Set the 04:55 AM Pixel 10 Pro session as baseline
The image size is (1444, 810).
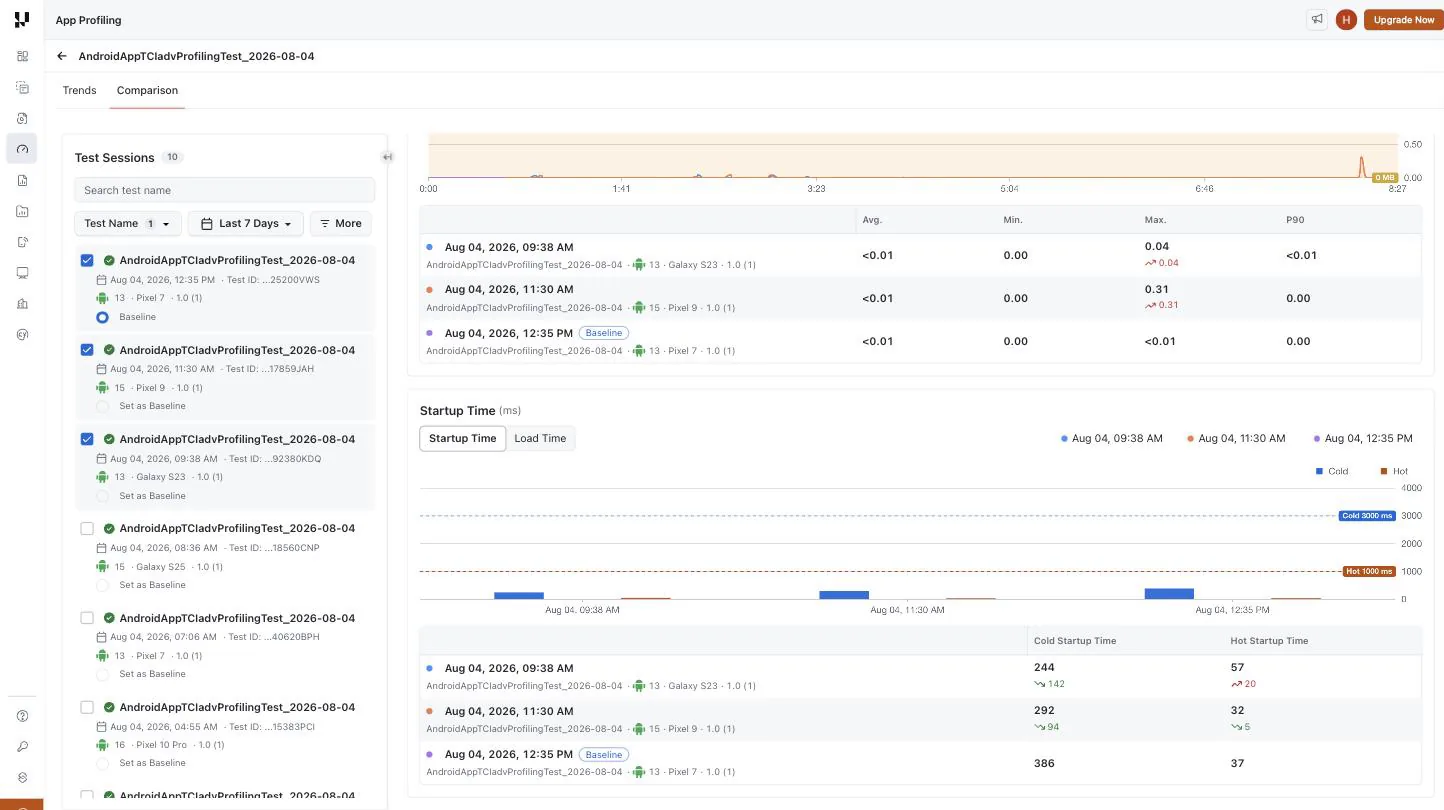(102, 763)
